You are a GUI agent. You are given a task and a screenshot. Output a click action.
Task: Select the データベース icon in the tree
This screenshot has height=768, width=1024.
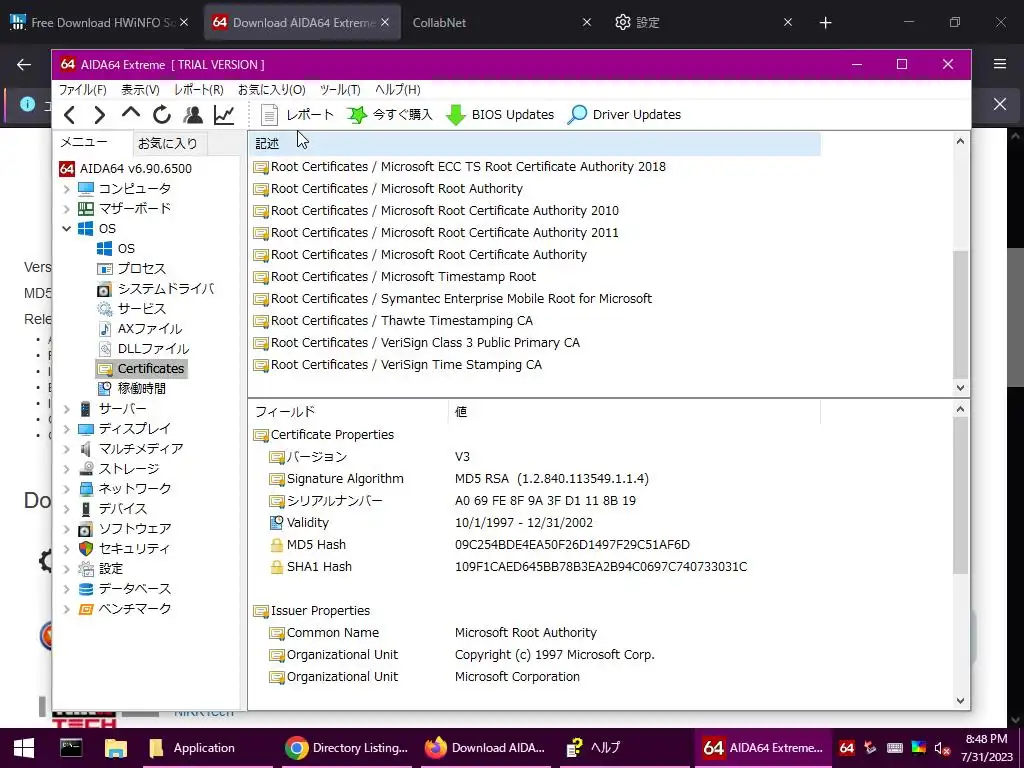tap(86, 589)
